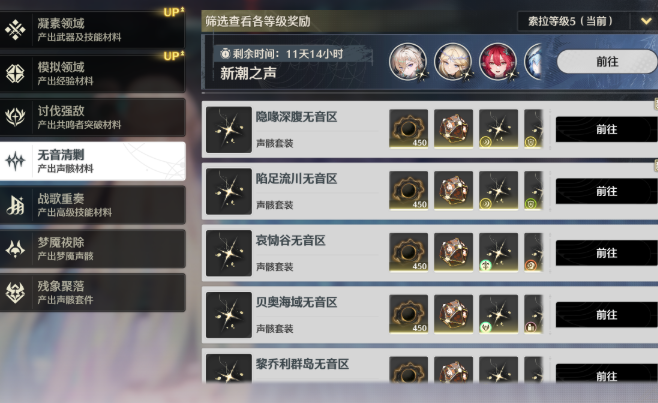
Task: Switch to the 无音清剿 tab
Action: (93, 161)
